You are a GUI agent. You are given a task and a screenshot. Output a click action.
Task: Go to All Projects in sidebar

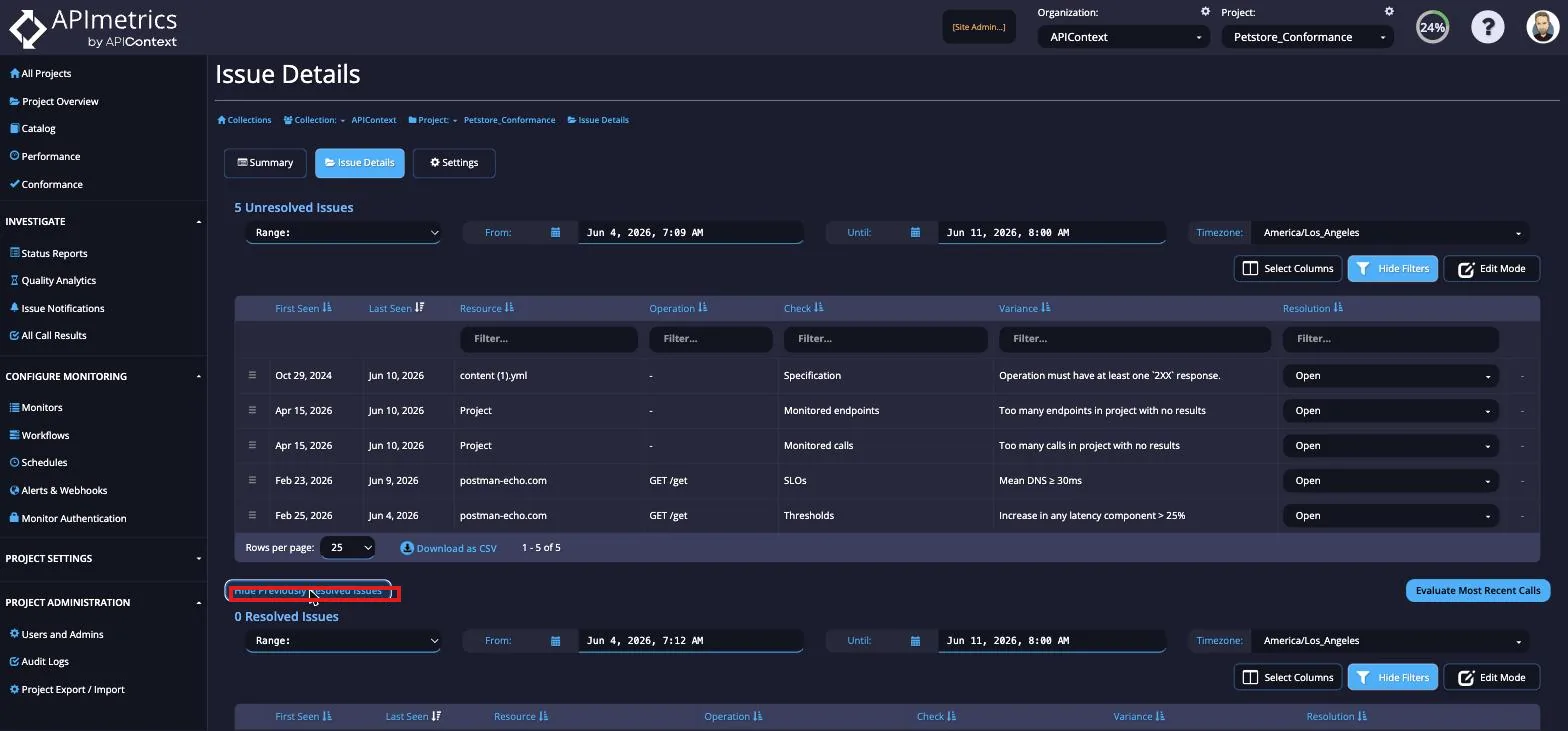(x=40, y=73)
